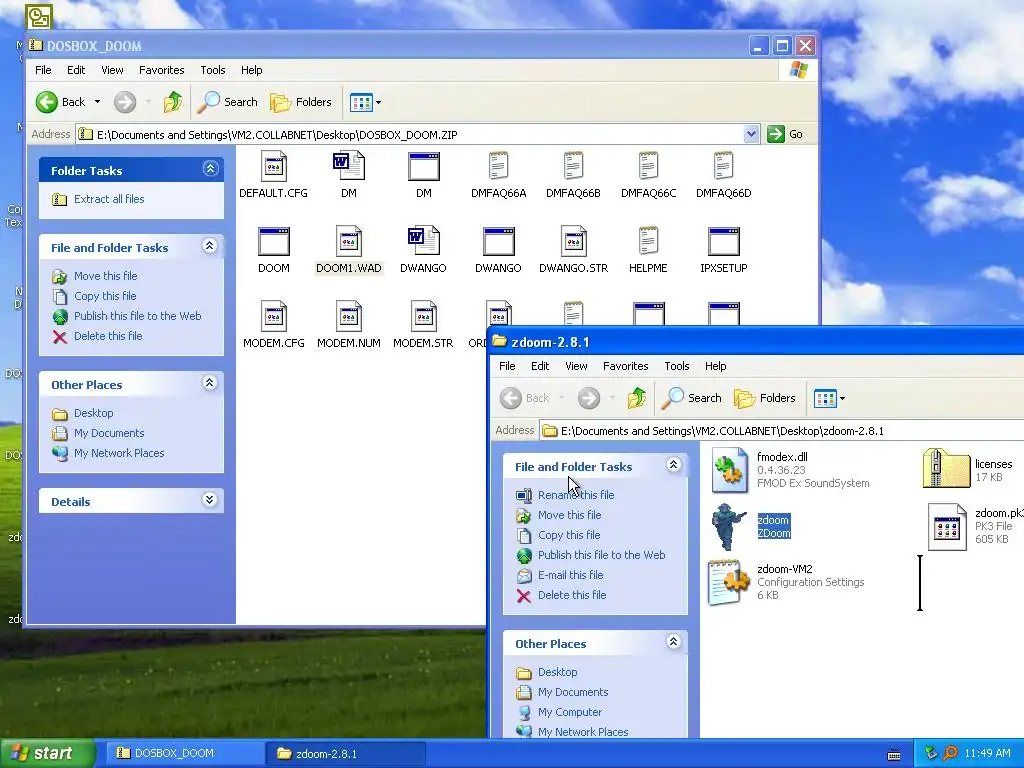Open address bar dropdown in DOSBOX_DOOM window
This screenshot has width=1024, height=768.
[751, 134]
